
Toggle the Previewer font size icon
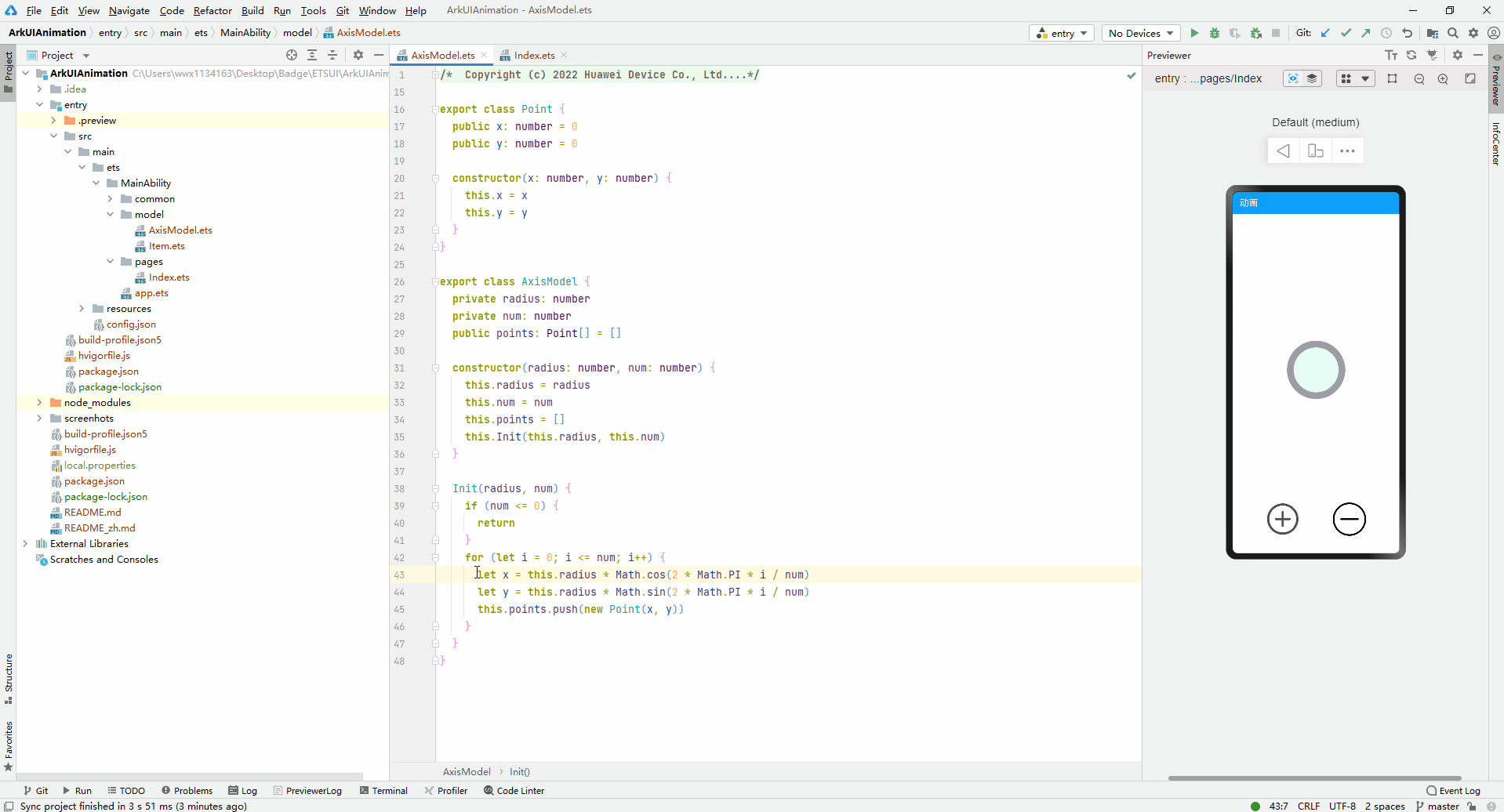point(1391,55)
